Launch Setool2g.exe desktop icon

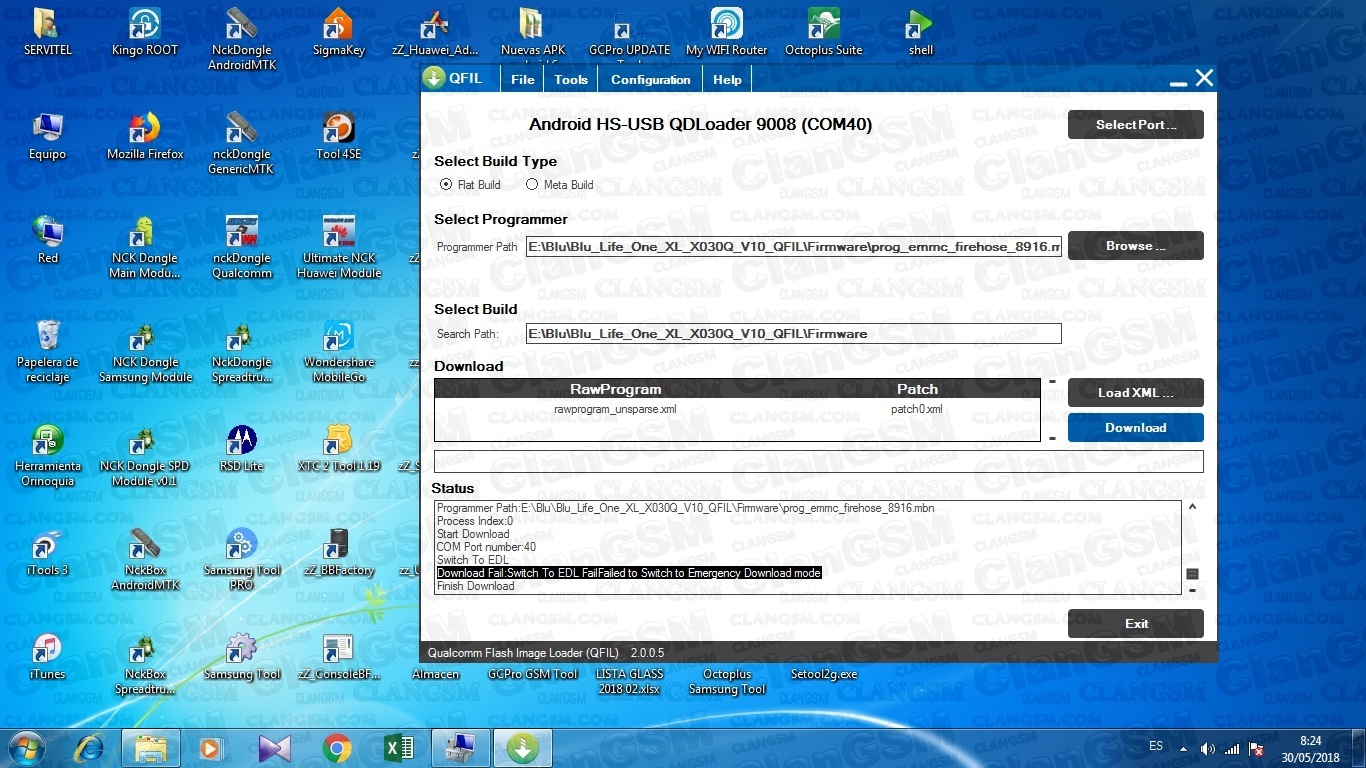pos(823,674)
